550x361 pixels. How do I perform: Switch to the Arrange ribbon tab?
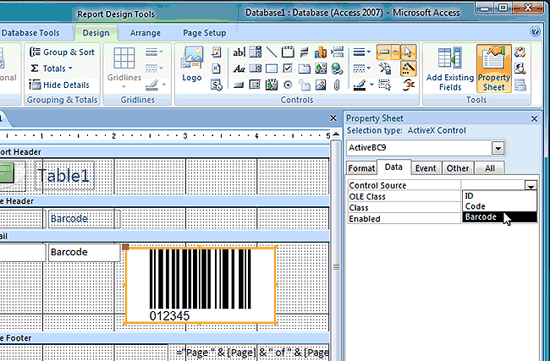click(145, 33)
